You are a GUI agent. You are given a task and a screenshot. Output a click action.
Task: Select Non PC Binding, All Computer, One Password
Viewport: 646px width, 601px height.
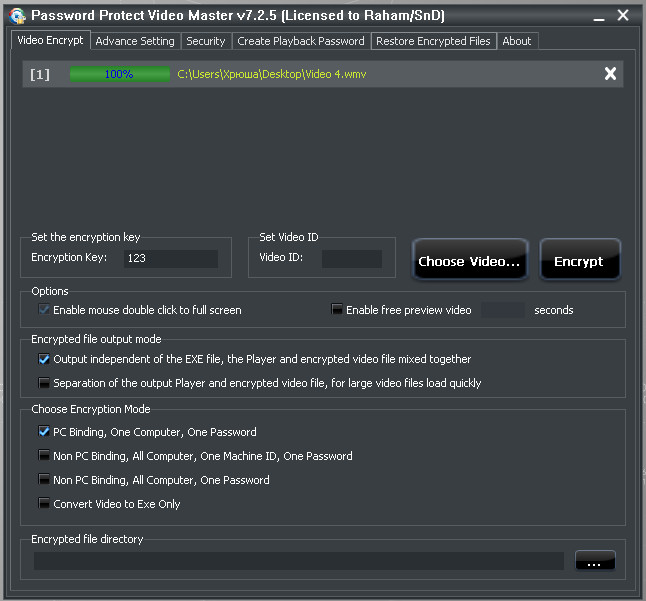coord(44,479)
